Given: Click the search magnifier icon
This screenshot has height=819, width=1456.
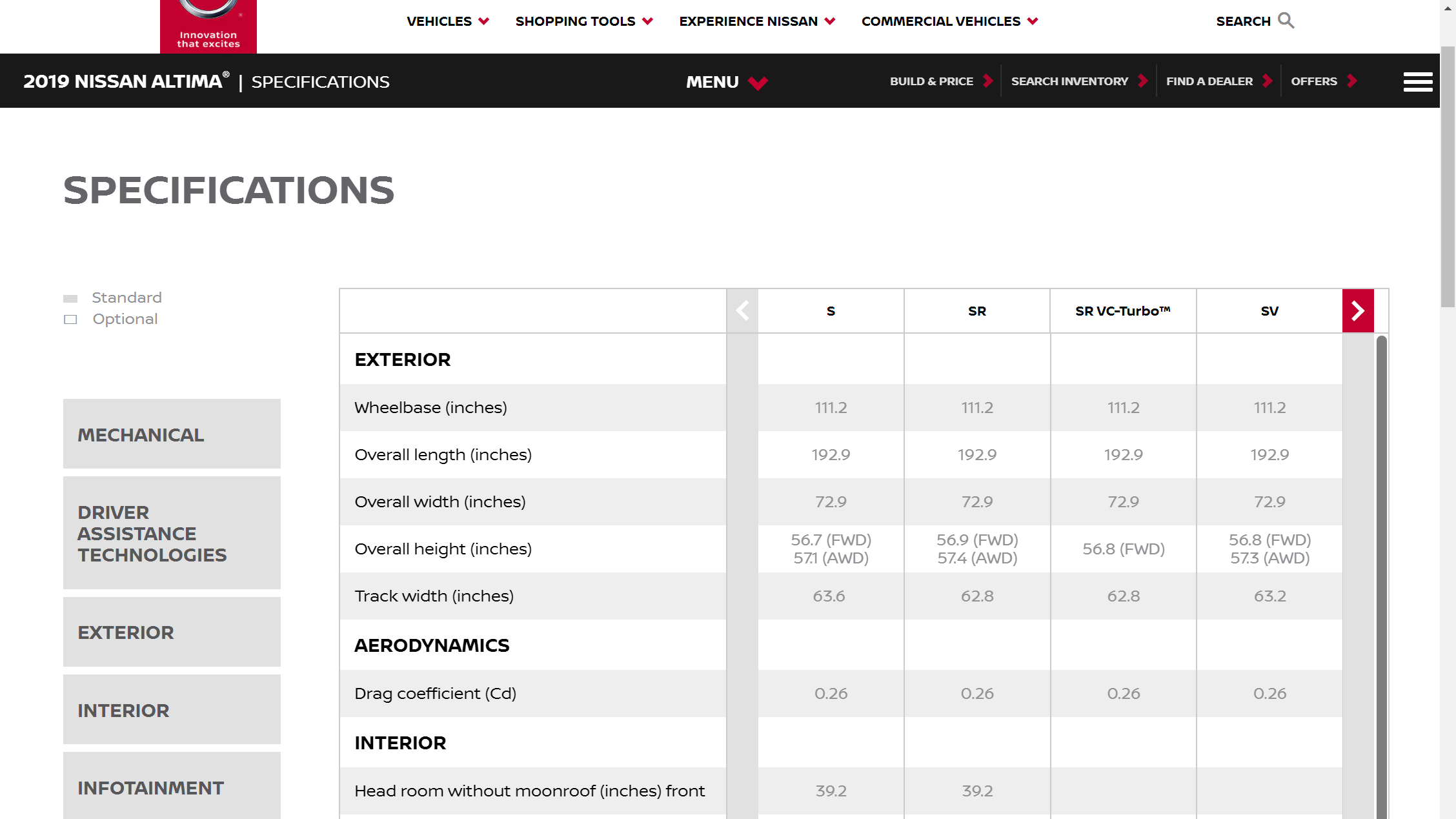Looking at the screenshot, I should (1286, 21).
